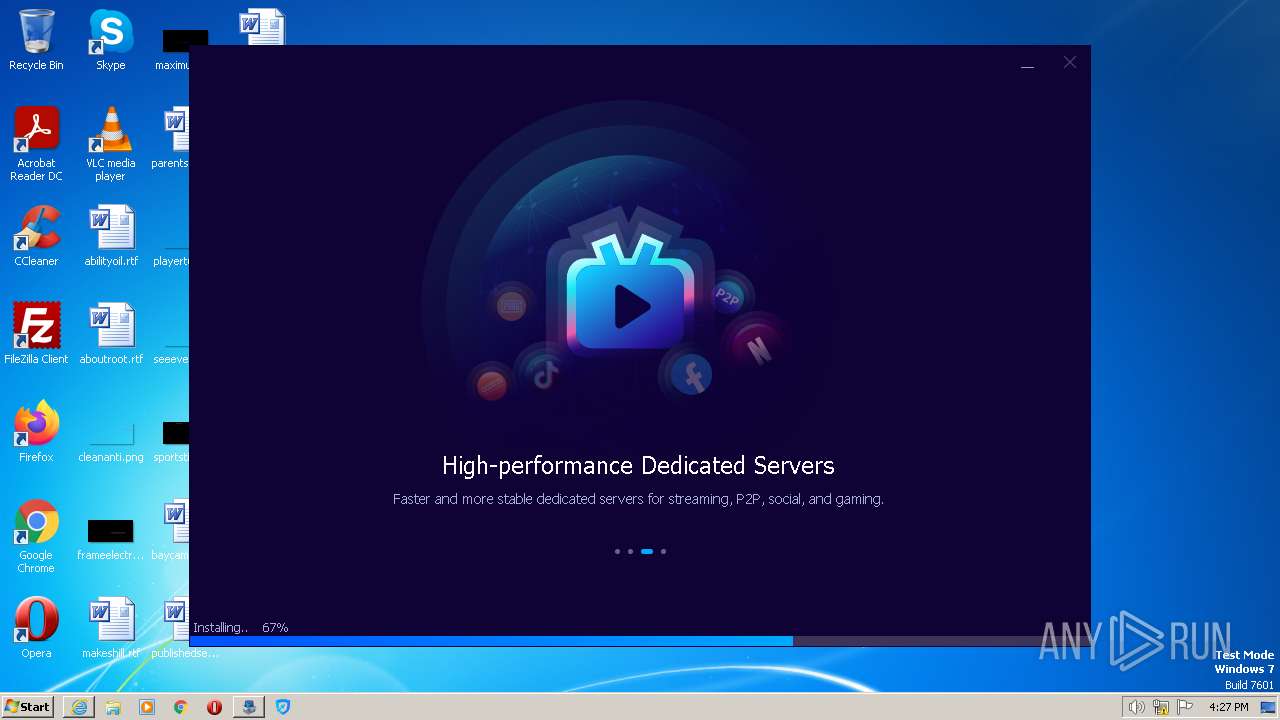
Task: Jump to the second carousel slide dot
Action: click(x=630, y=551)
